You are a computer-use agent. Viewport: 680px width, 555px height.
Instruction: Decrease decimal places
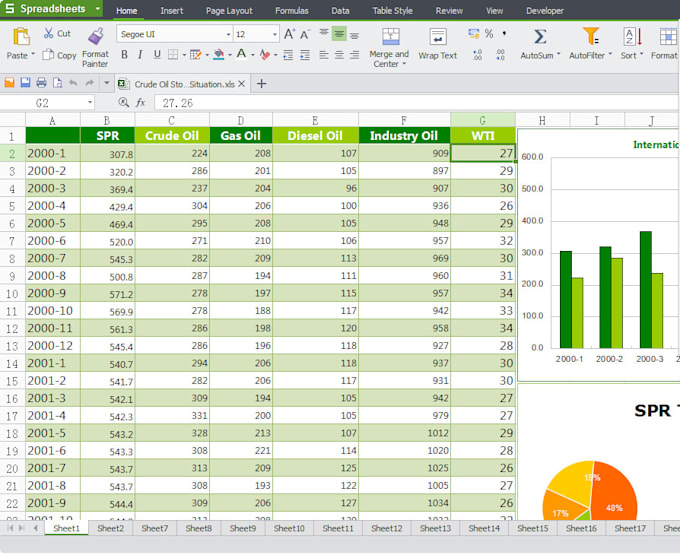500,55
